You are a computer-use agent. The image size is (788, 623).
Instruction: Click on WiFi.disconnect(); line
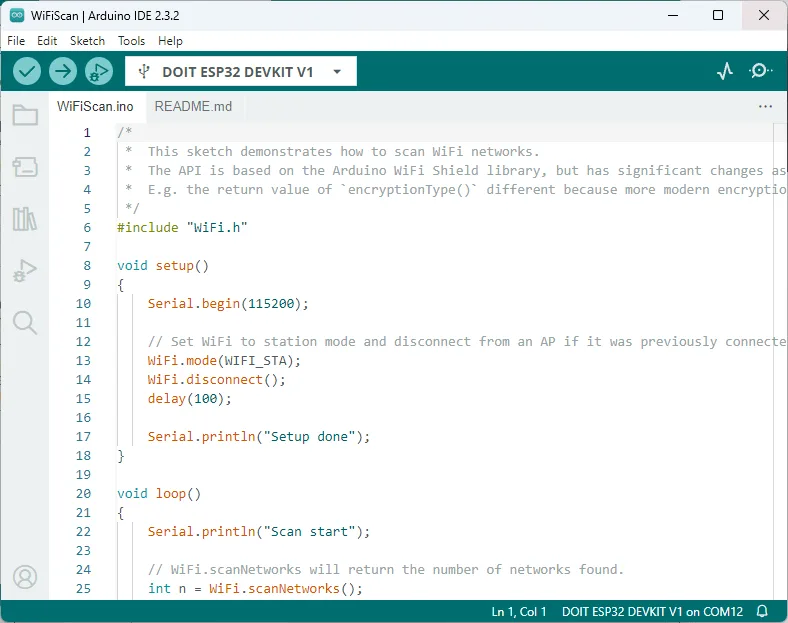coord(216,379)
